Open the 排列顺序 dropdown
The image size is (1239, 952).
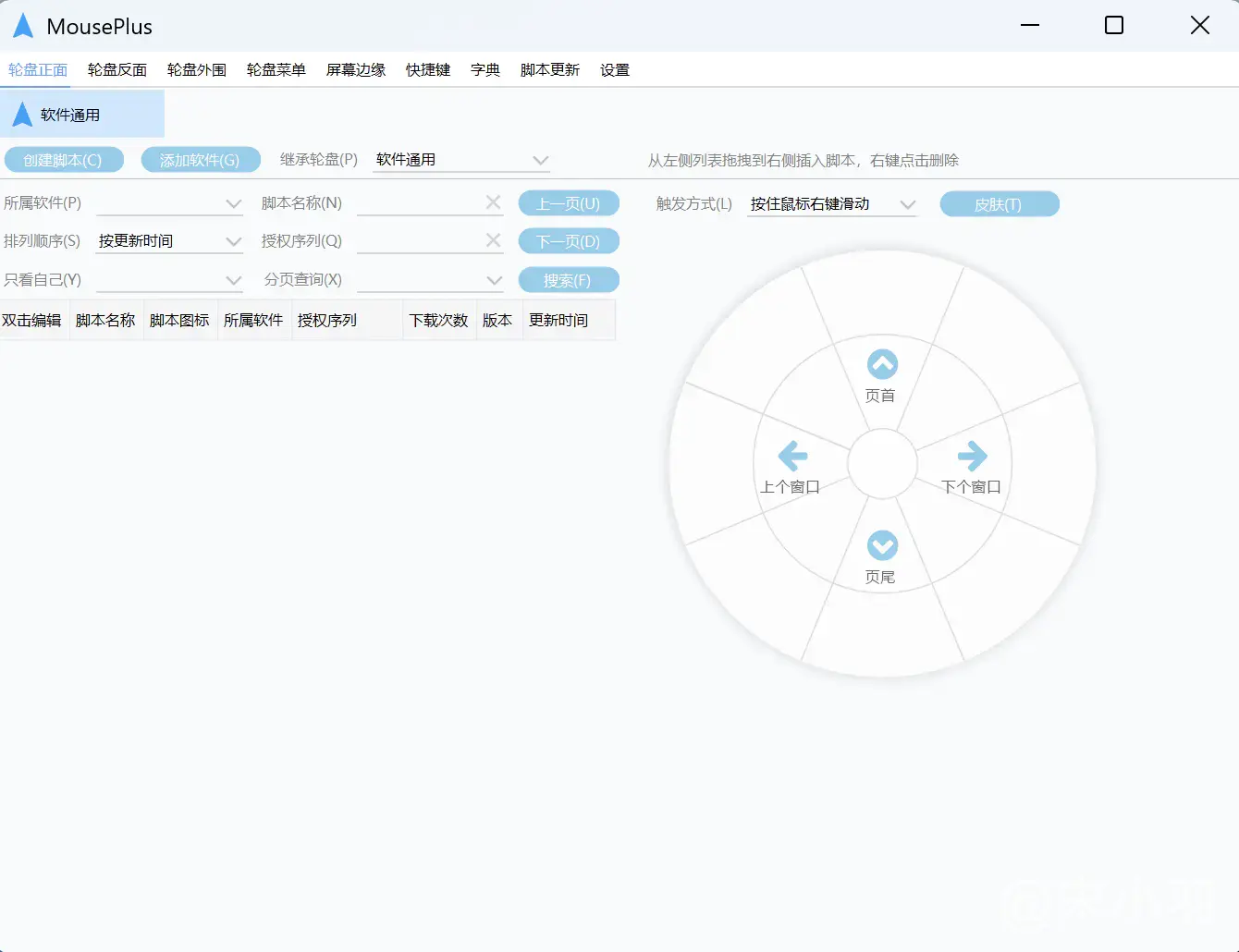(233, 241)
